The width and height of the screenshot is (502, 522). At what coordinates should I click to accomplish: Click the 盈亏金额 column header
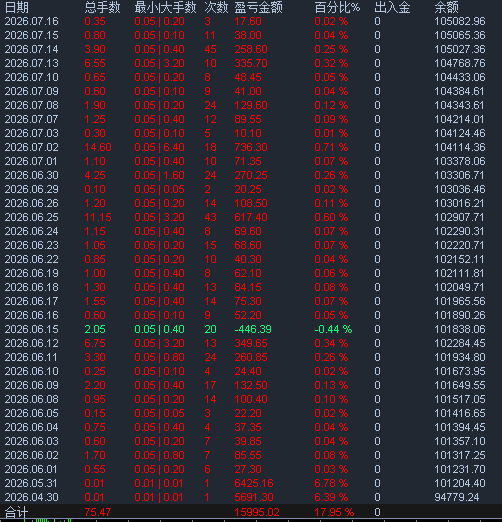click(x=259, y=7)
